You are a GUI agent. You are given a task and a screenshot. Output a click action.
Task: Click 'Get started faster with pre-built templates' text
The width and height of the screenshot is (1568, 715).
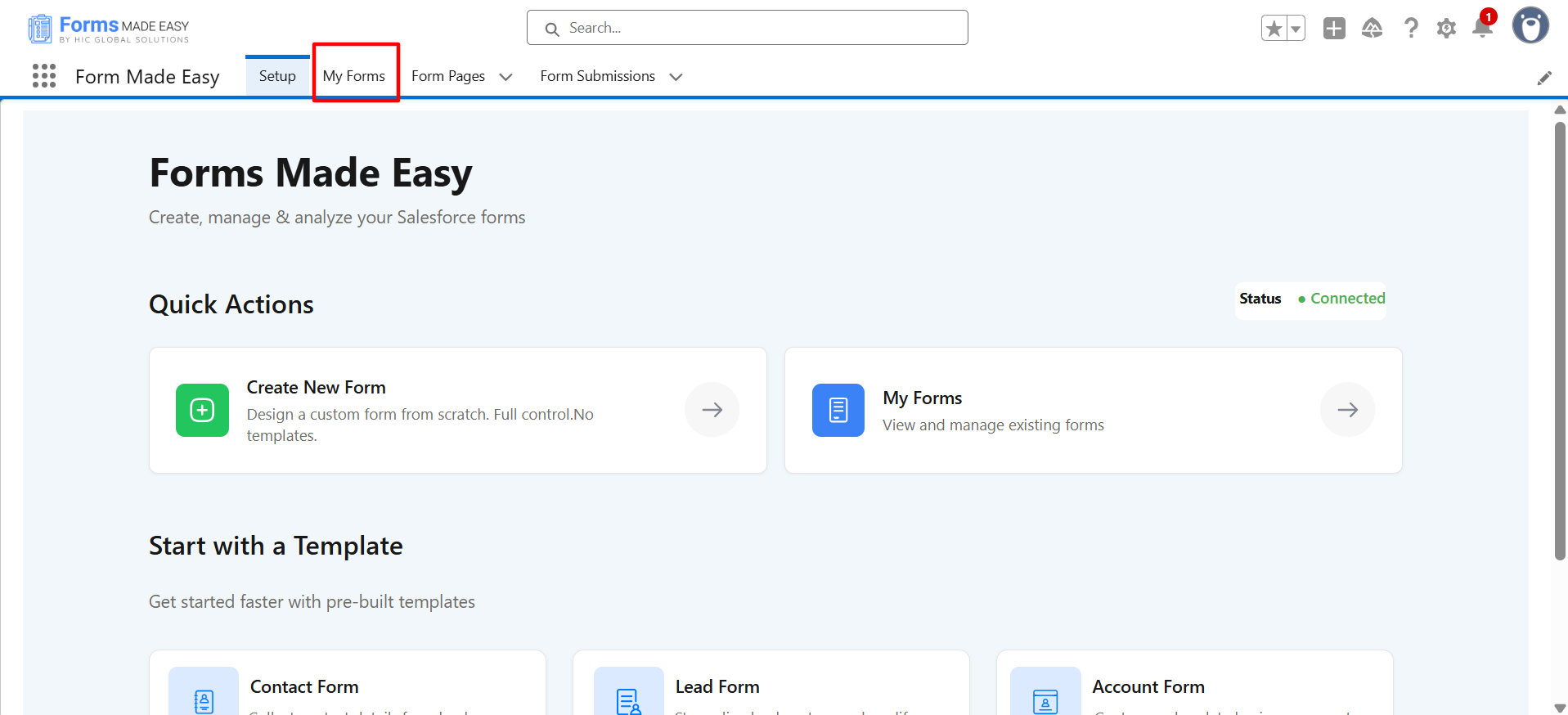click(312, 601)
